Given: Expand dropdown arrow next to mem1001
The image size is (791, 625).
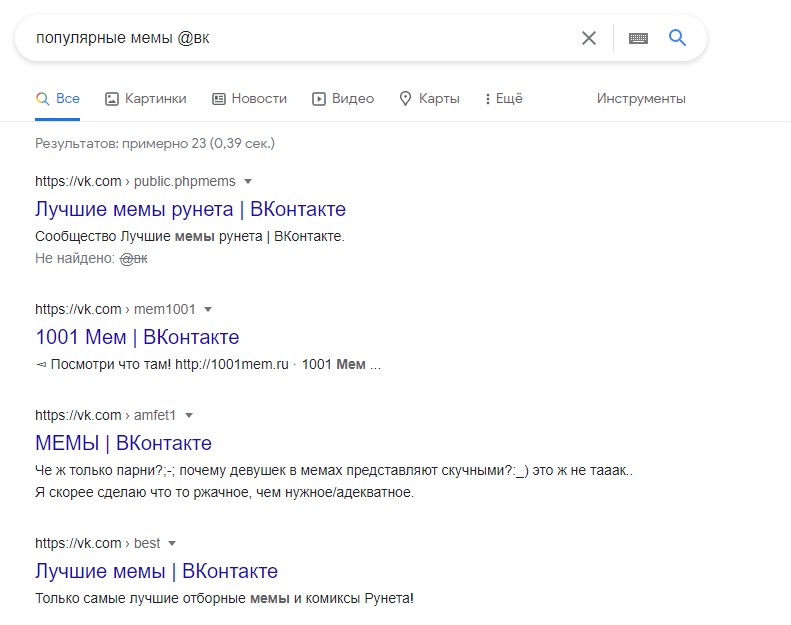Looking at the screenshot, I should tap(208, 309).
